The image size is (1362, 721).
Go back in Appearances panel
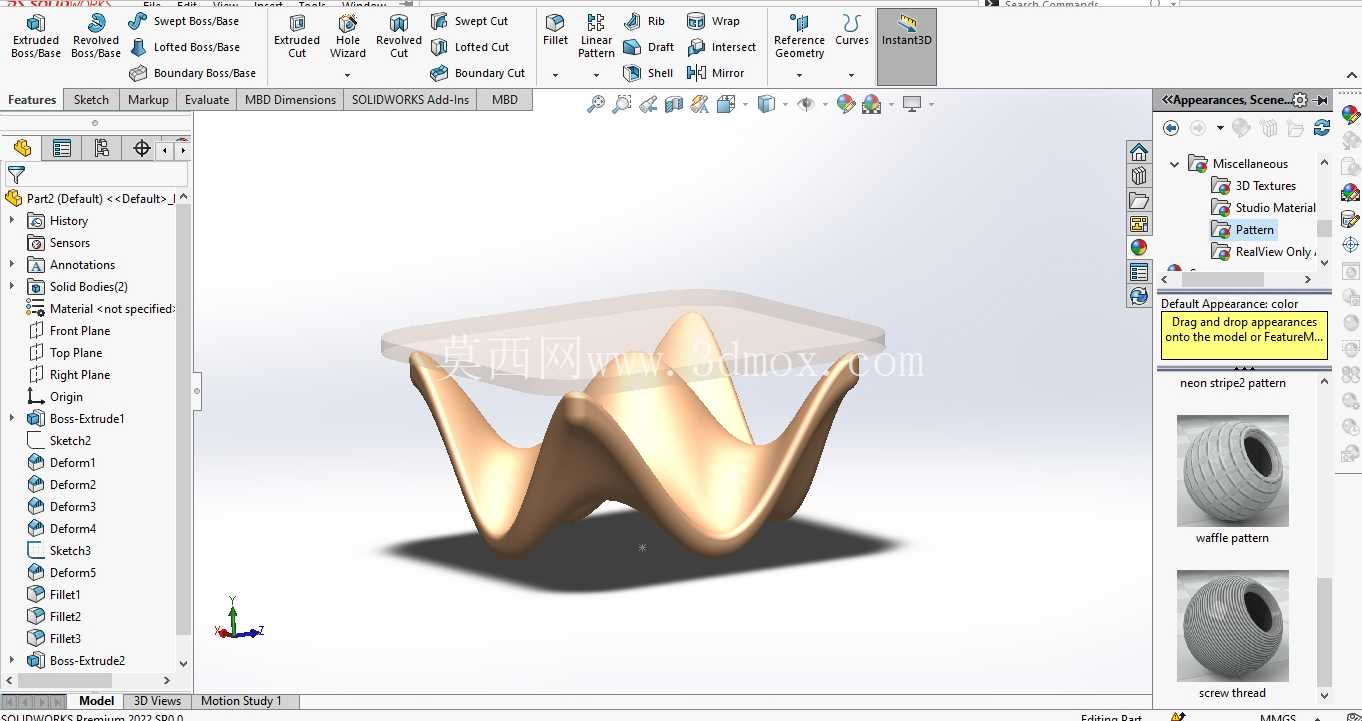point(1171,128)
